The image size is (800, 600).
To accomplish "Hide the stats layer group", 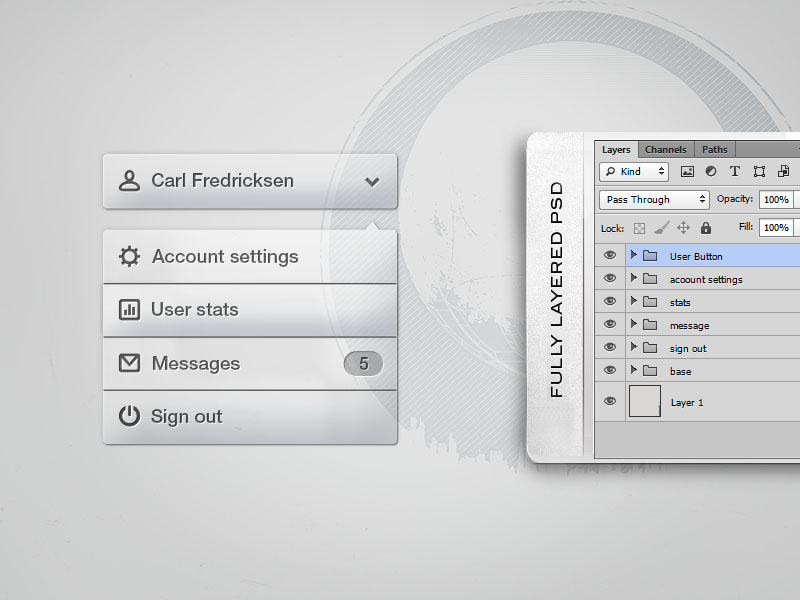I will coord(610,301).
